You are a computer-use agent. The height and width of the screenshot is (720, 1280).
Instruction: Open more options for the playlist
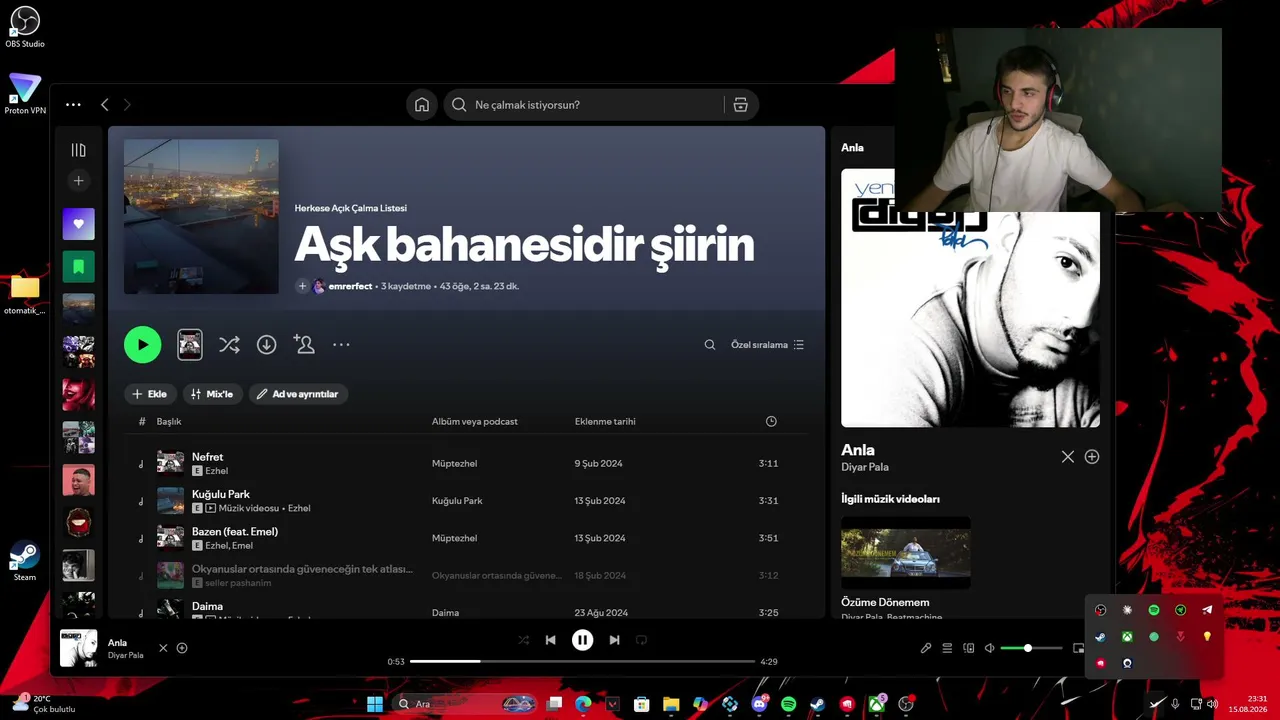(x=341, y=344)
